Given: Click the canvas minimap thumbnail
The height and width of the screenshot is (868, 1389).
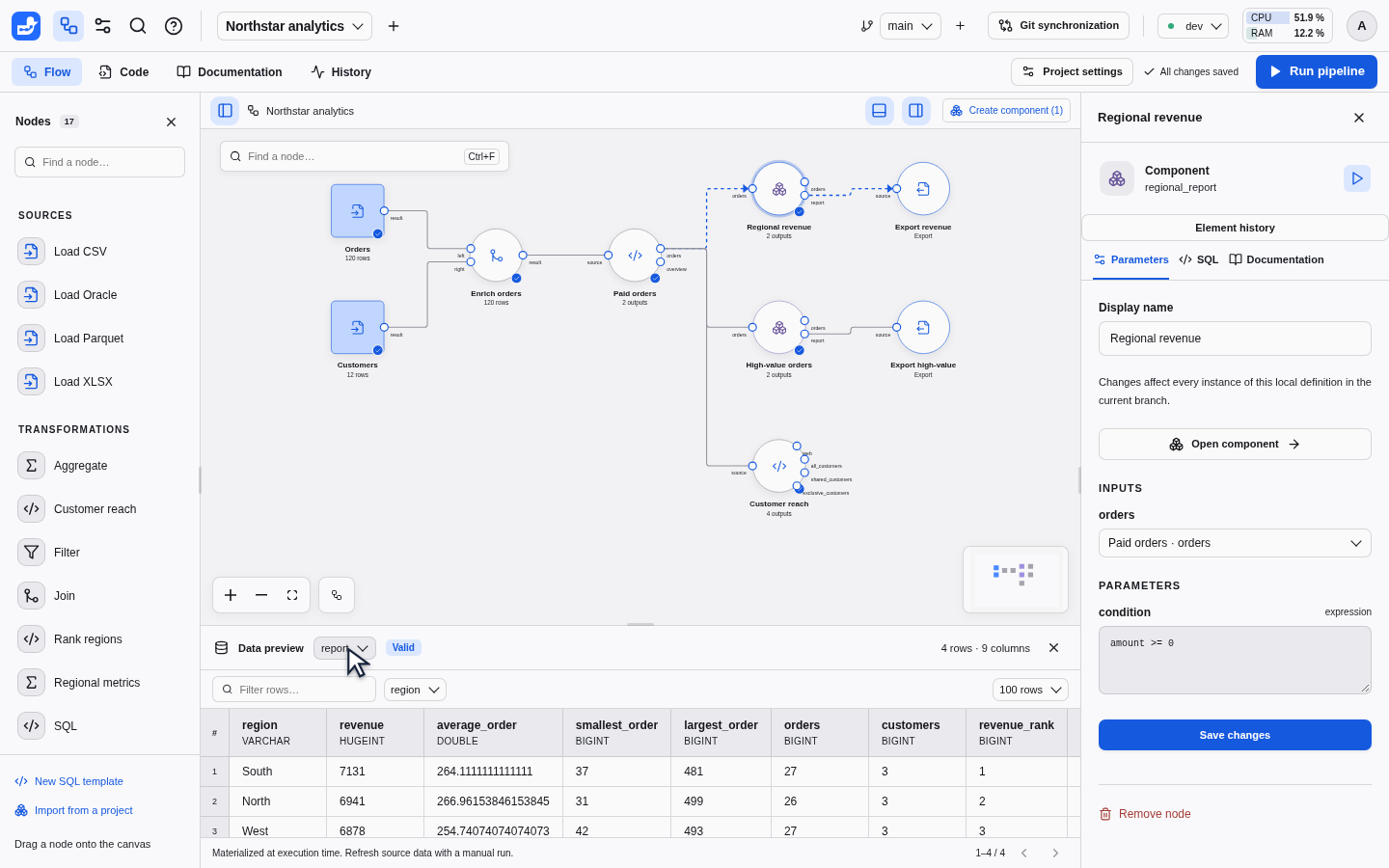Looking at the screenshot, I should click(1016, 580).
